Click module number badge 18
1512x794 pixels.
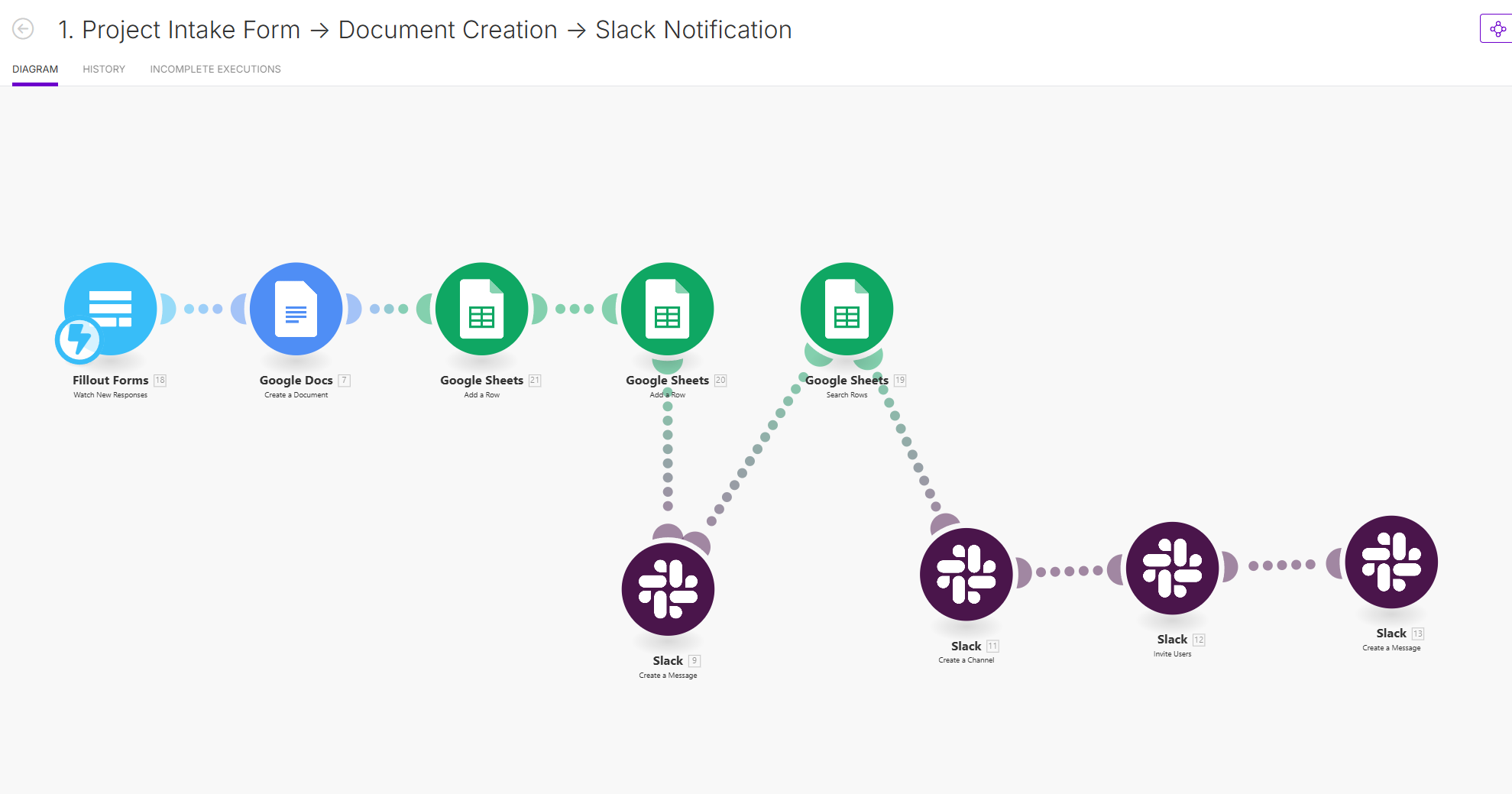click(x=160, y=380)
